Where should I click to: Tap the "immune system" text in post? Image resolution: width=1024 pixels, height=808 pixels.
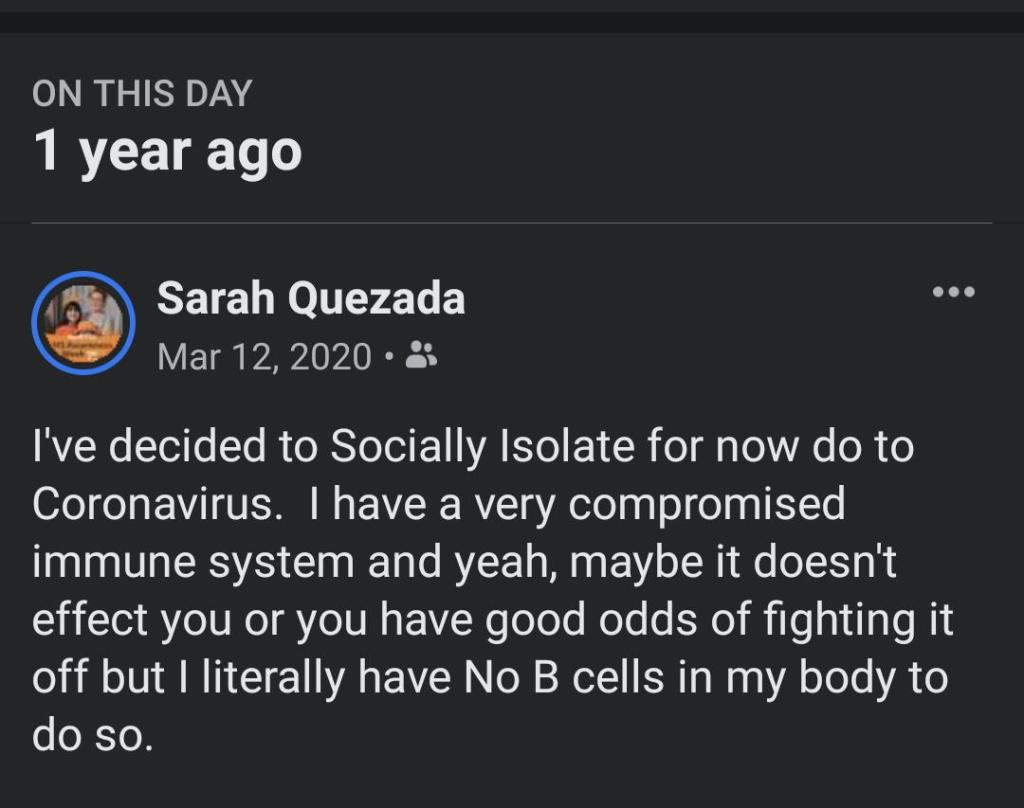[194, 562]
